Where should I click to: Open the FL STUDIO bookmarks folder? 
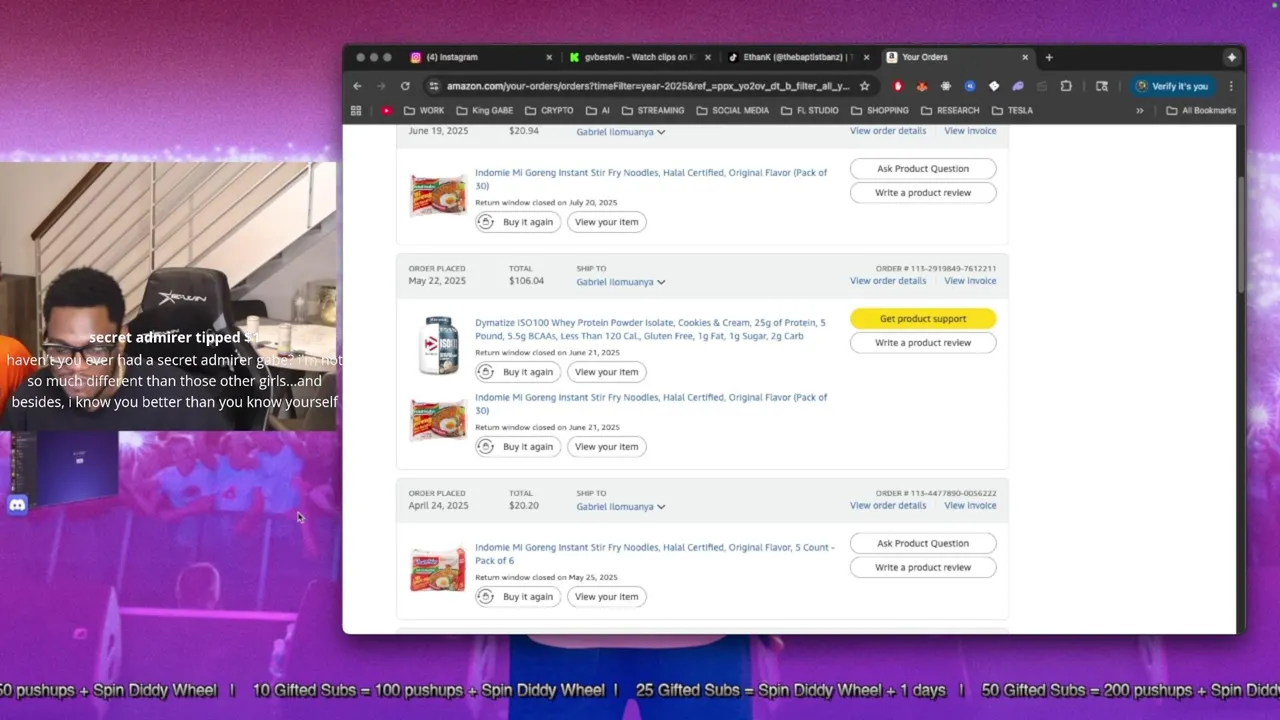pos(810,111)
